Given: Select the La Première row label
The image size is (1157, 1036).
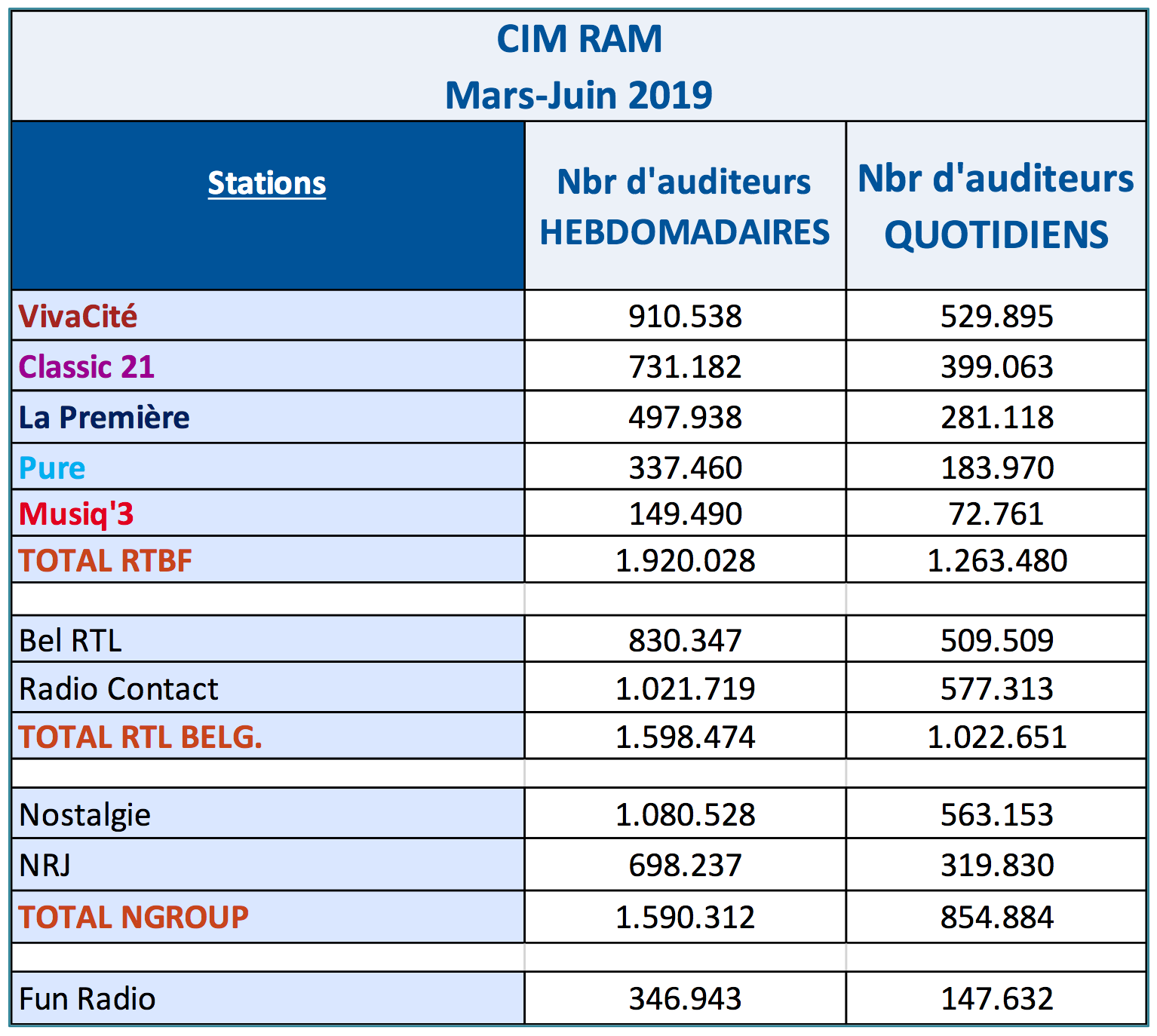Looking at the screenshot, I should tap(104, 417).
